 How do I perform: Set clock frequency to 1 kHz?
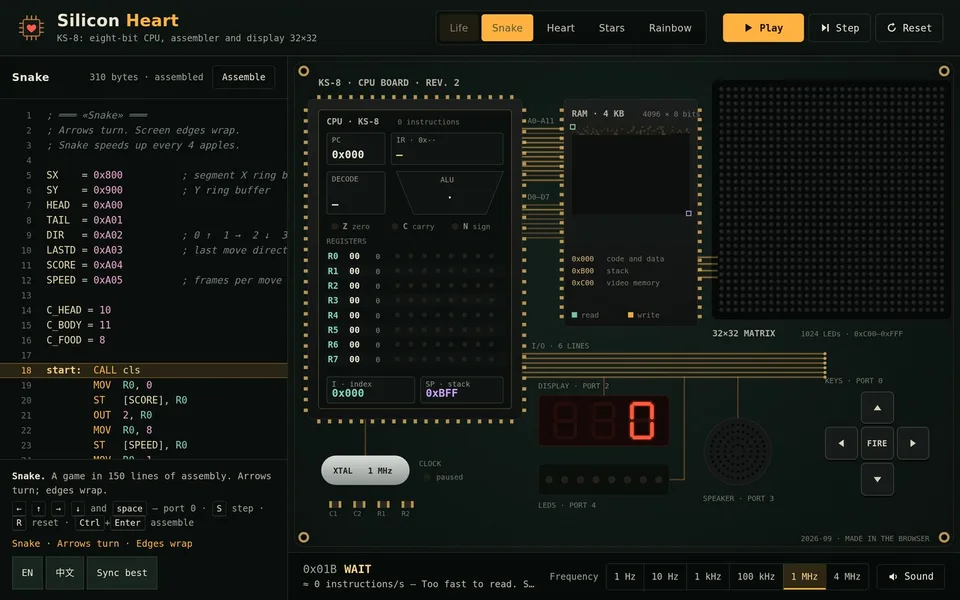click(x=705, y=576)
